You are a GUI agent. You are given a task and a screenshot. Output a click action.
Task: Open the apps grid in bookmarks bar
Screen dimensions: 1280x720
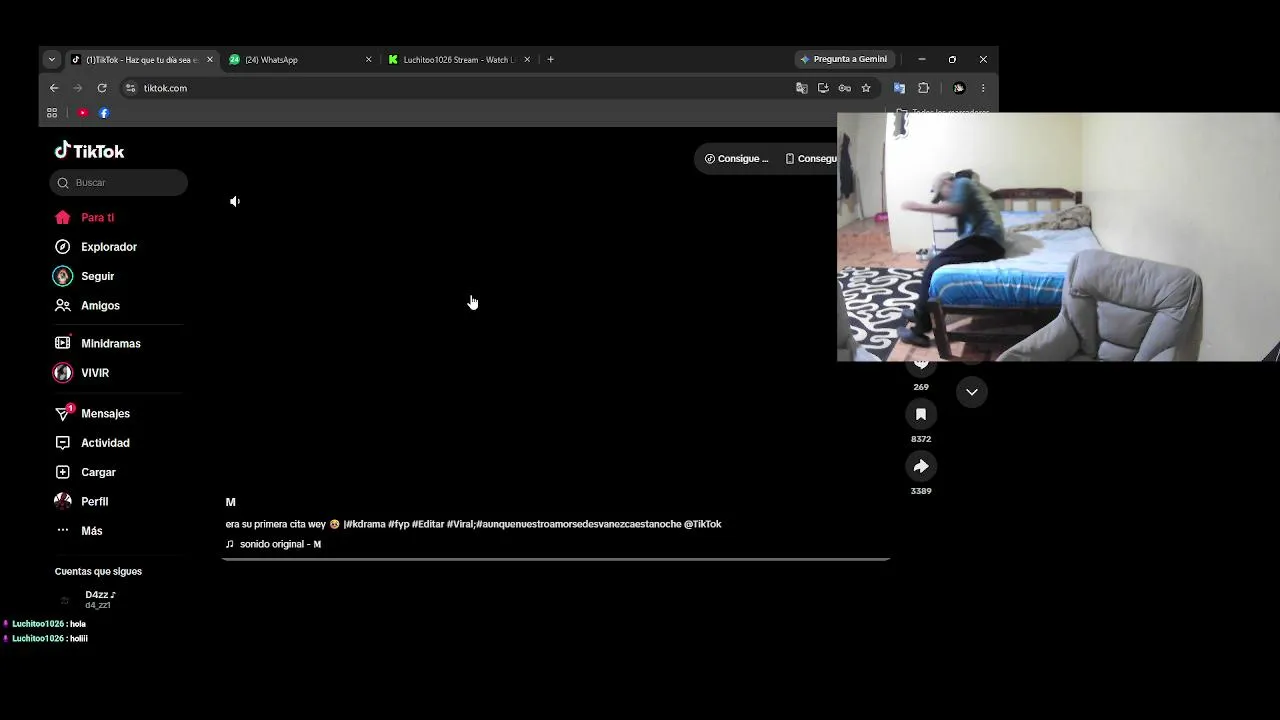coord(52,113)
